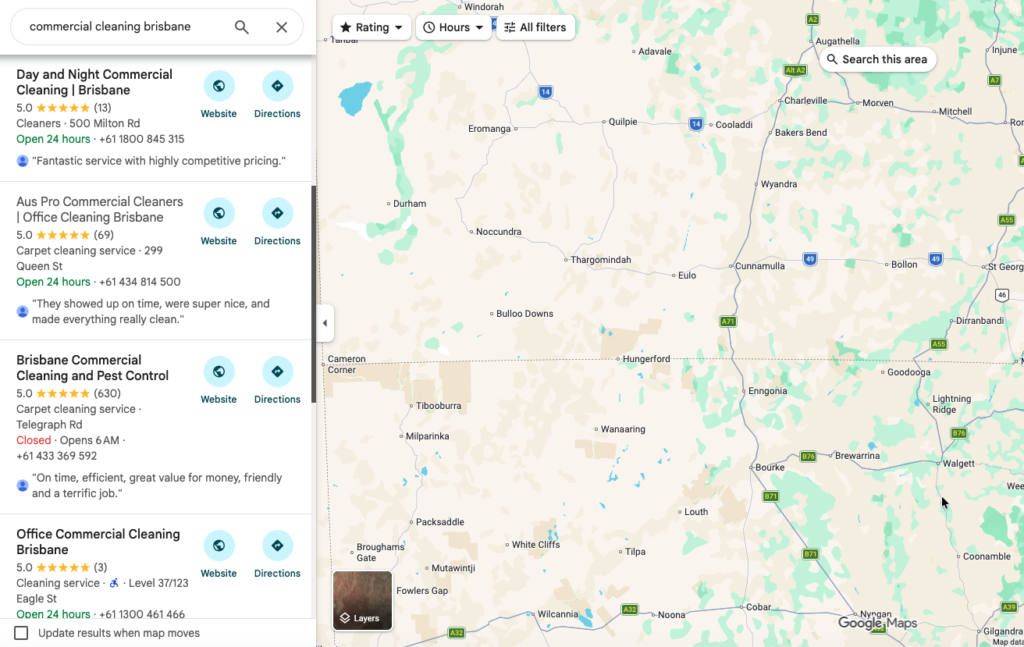Viewport: 1024px width, 647px height.
Task: Select Aus Pro Commercial Cleaners title
Action: pos(100,210)
